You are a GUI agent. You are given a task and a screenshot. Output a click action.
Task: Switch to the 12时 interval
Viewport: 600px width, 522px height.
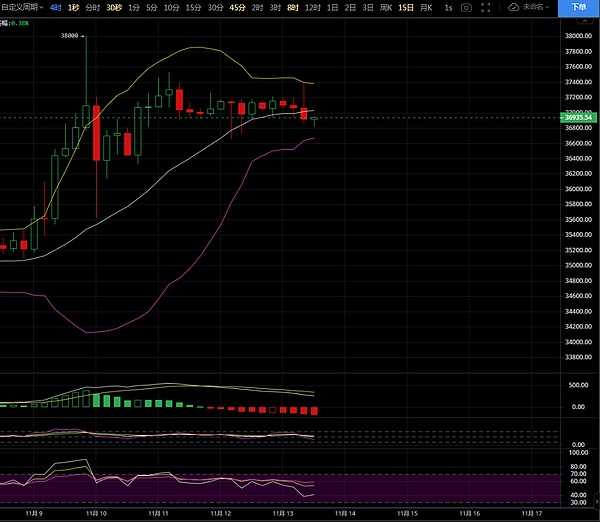312,7
